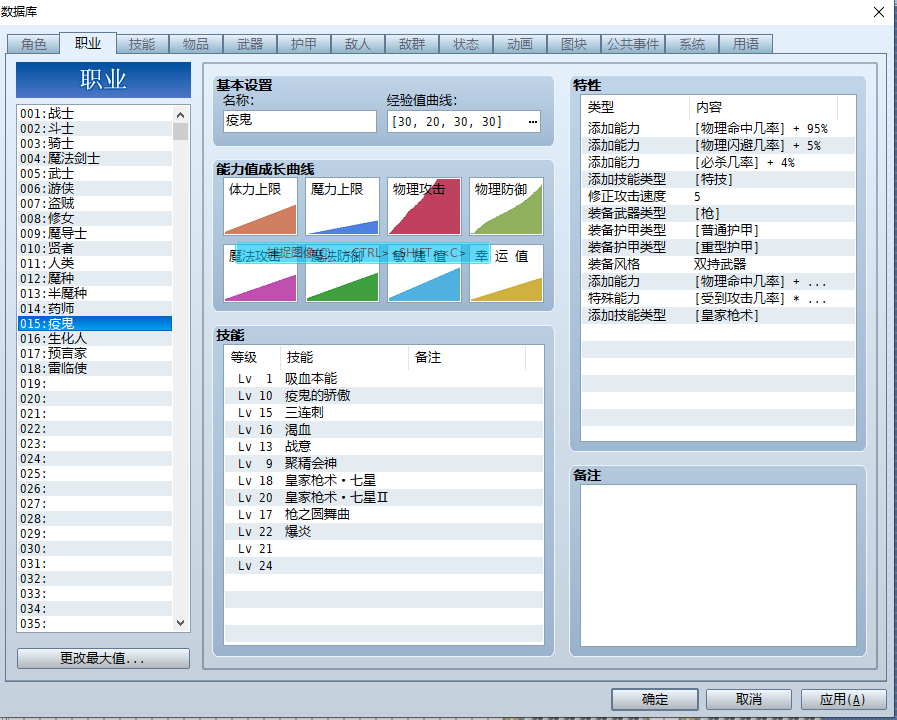Select class 016:生化人 in the list
Viewport: 897px width, 720px height.
[95, 339]
